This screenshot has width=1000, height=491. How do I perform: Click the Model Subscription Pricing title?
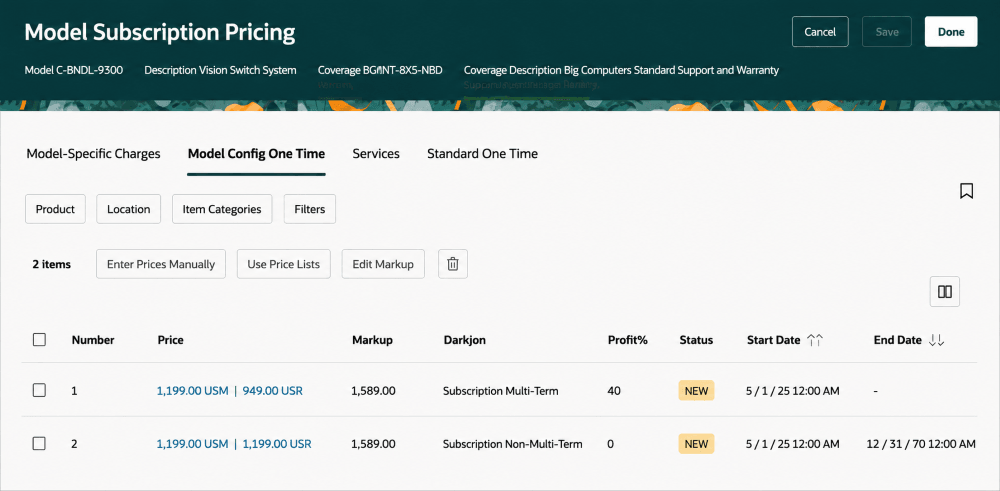tap(159, 32)
